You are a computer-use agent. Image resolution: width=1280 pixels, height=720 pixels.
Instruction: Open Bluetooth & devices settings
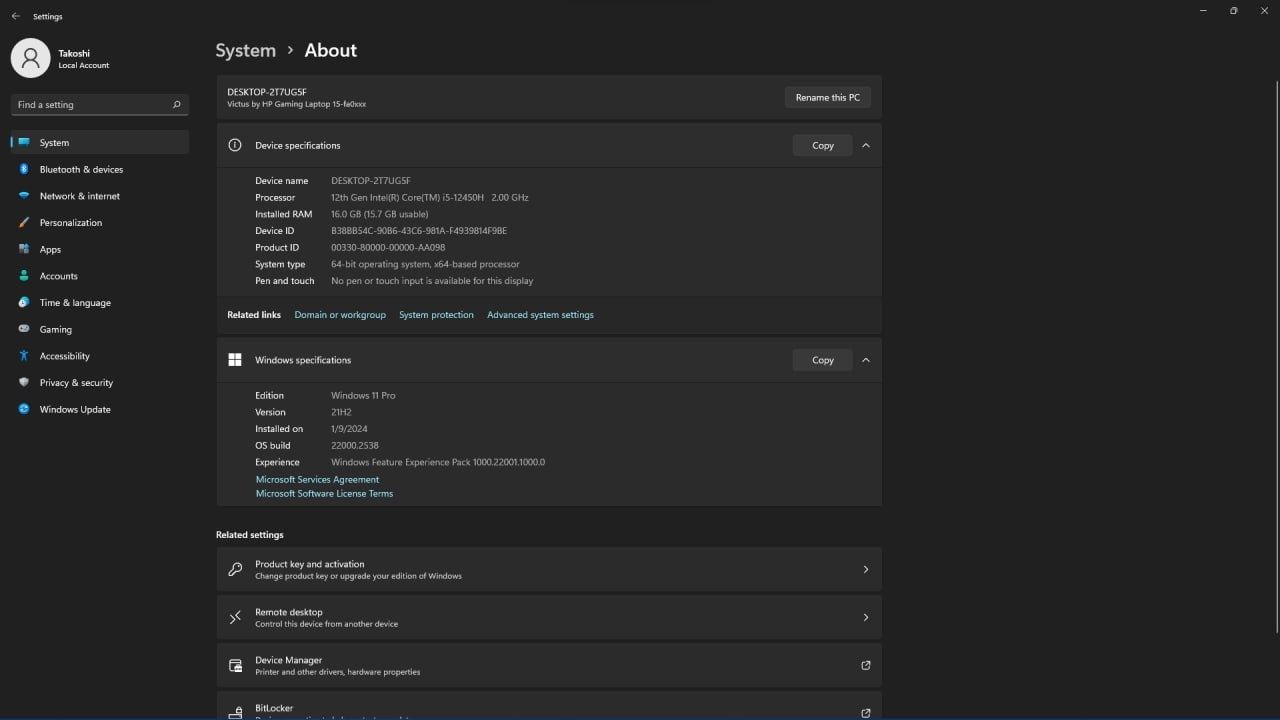click(x=100, y=169)
